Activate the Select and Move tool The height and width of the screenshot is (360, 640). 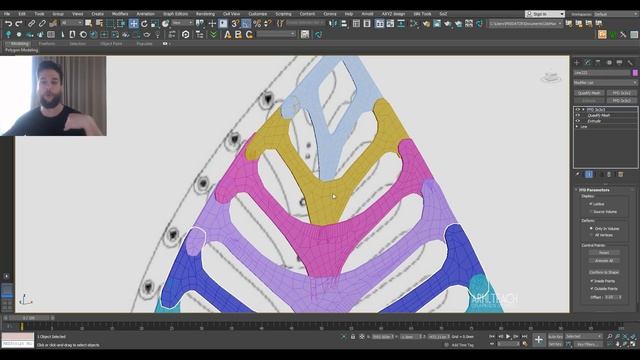pos(133,24)
